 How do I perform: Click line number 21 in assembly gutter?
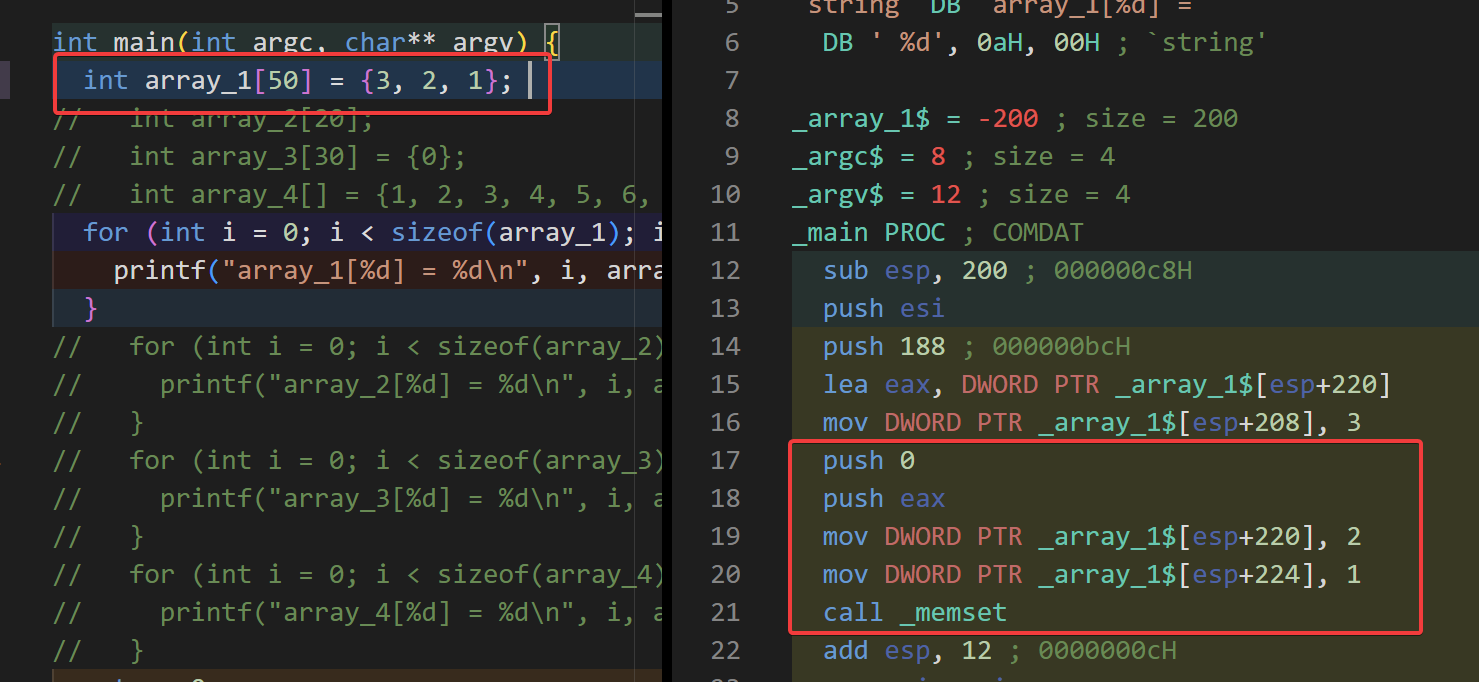pyautogui.click(x=725, y=613)
